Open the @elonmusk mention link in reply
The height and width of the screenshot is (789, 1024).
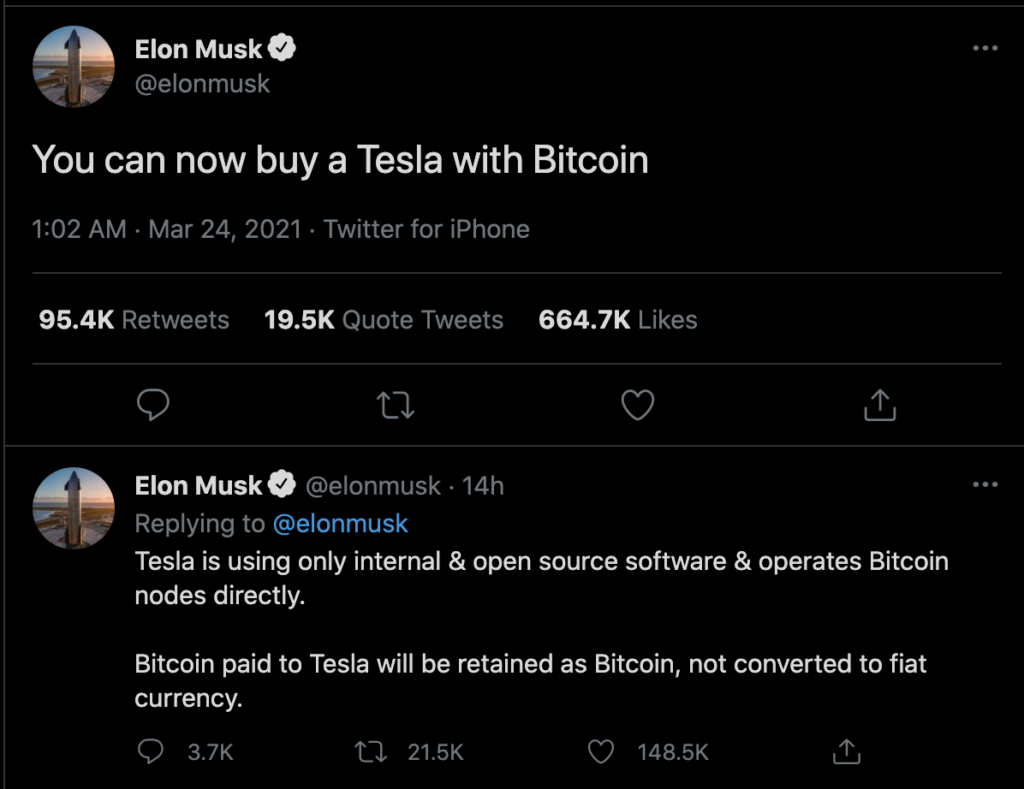point(340,523)
